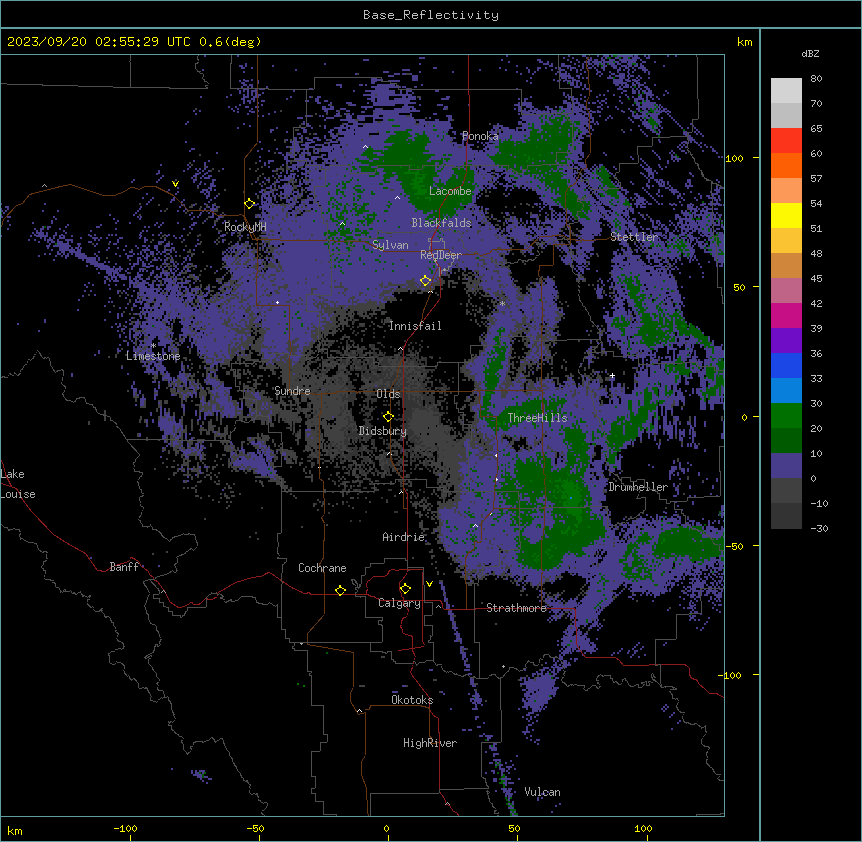Click the HighRiver city label

430,743
